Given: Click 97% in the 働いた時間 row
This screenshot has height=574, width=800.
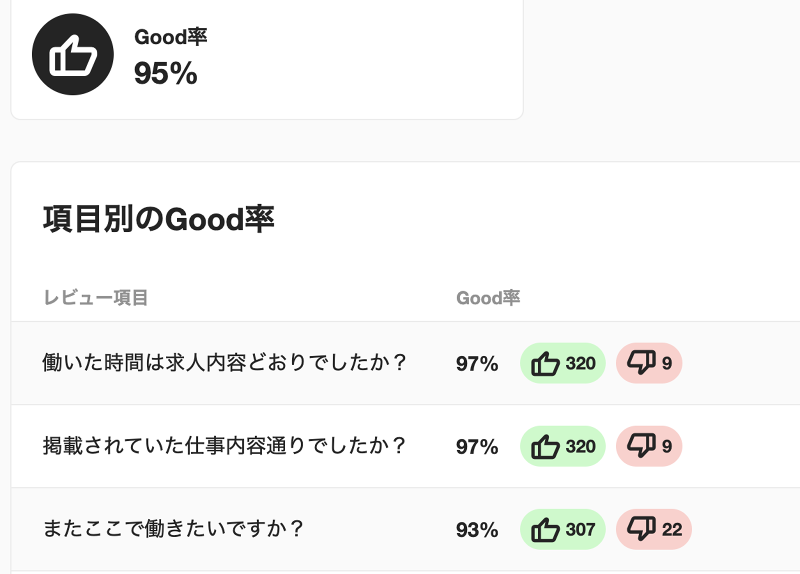Looking at the screenshot, I should [x=477, y=363].
